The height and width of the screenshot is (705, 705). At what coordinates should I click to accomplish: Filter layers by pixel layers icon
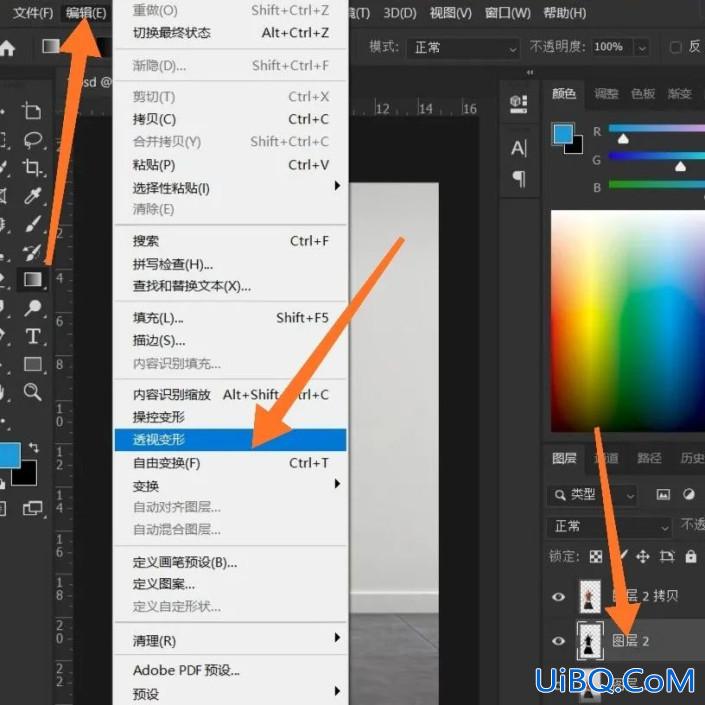click(x=663, y=495)
